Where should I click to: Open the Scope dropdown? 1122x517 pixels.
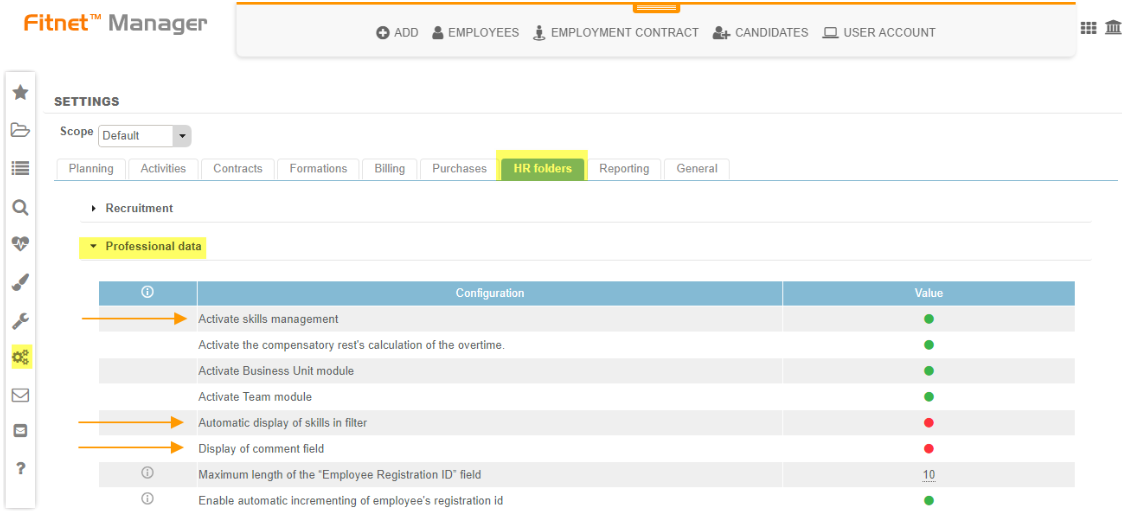click(x=145, y=136)
